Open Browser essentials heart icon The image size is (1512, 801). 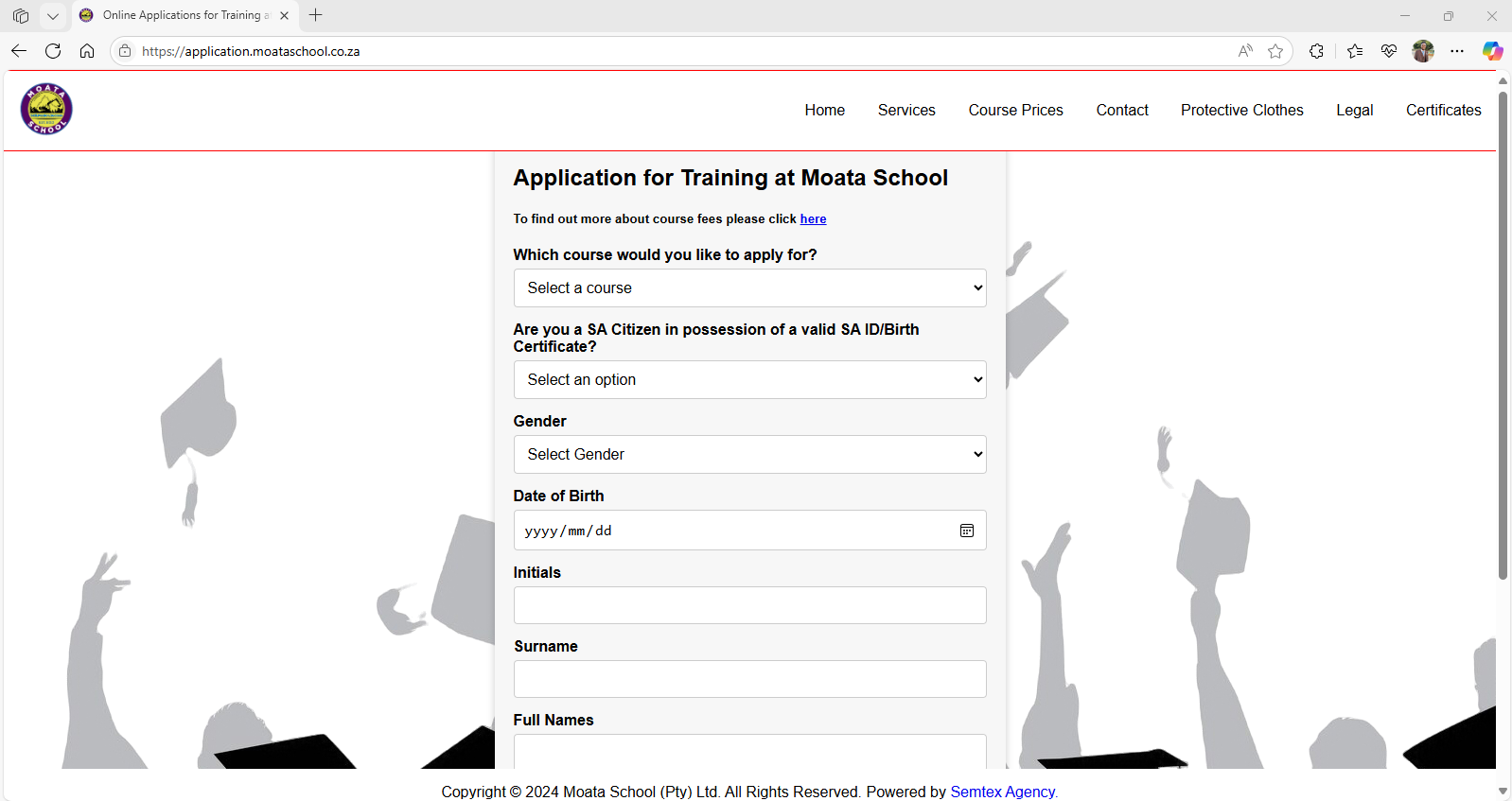(1389, 51)
